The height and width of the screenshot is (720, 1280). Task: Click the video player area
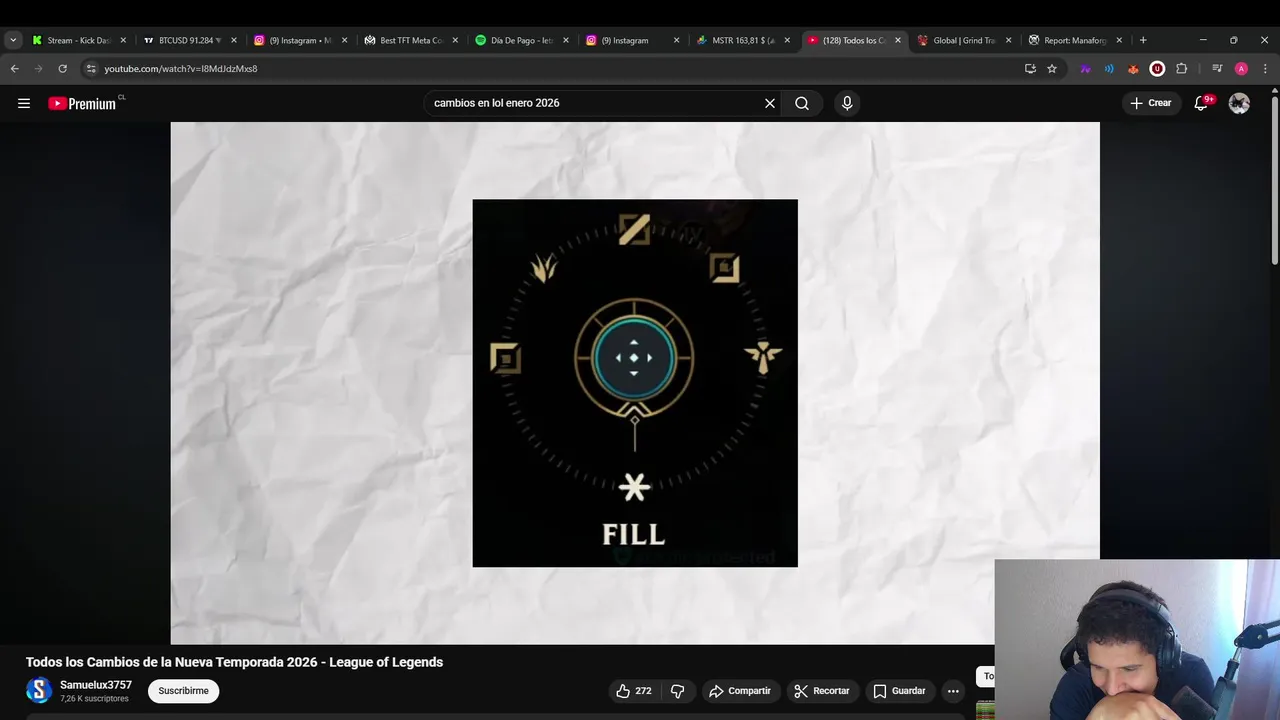point(635,383)
